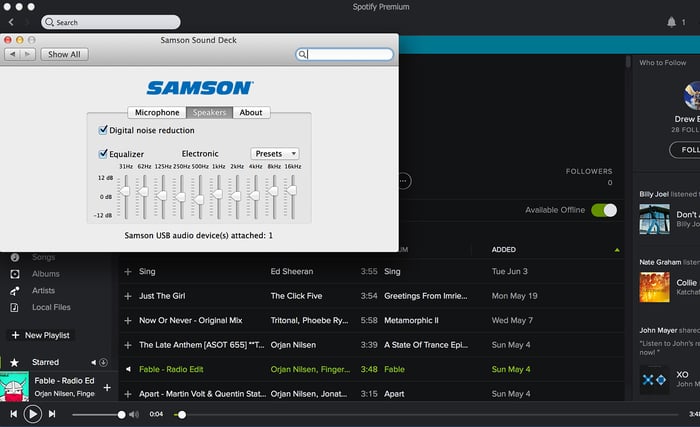
Task: Click the 16kHz equalizer slider
Action: point(292,190)
